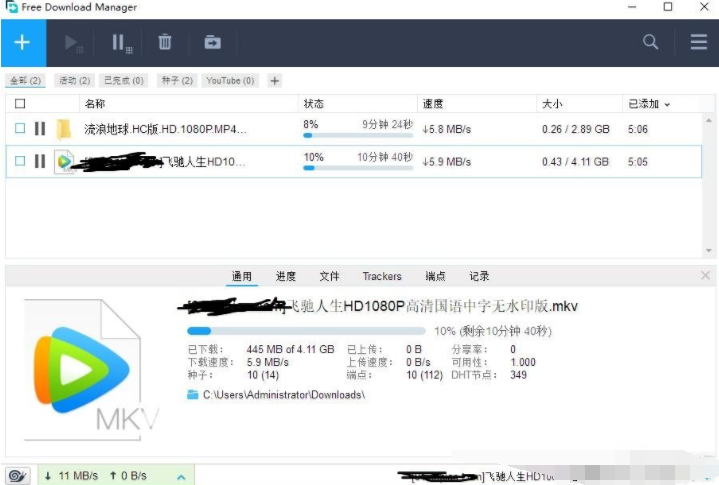Click the 0.43 / 4.11 GB size cell
The image size is (719, 485).
(575, 162)
